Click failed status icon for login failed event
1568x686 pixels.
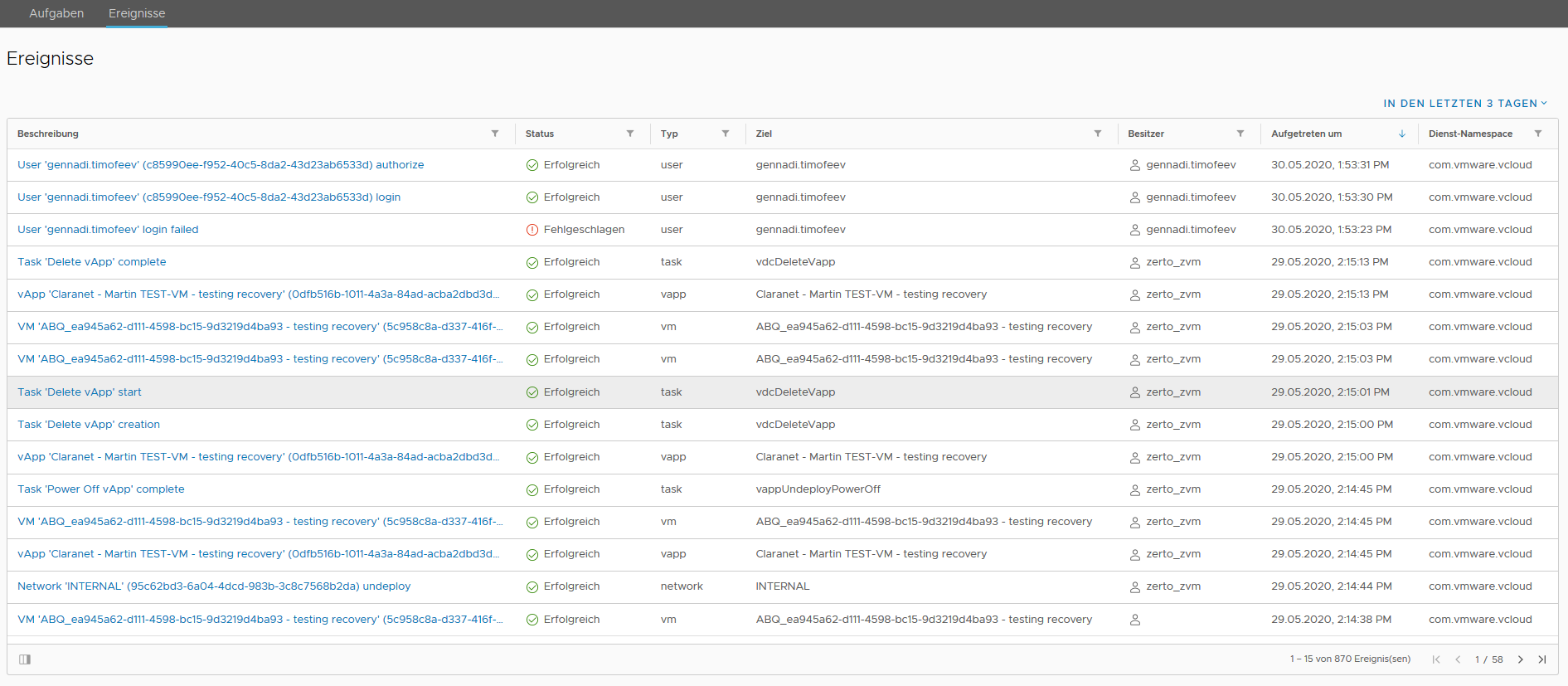click(532, 230)
